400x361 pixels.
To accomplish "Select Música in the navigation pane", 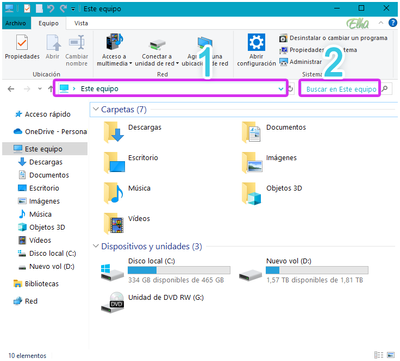I will (x=35, y=214).
